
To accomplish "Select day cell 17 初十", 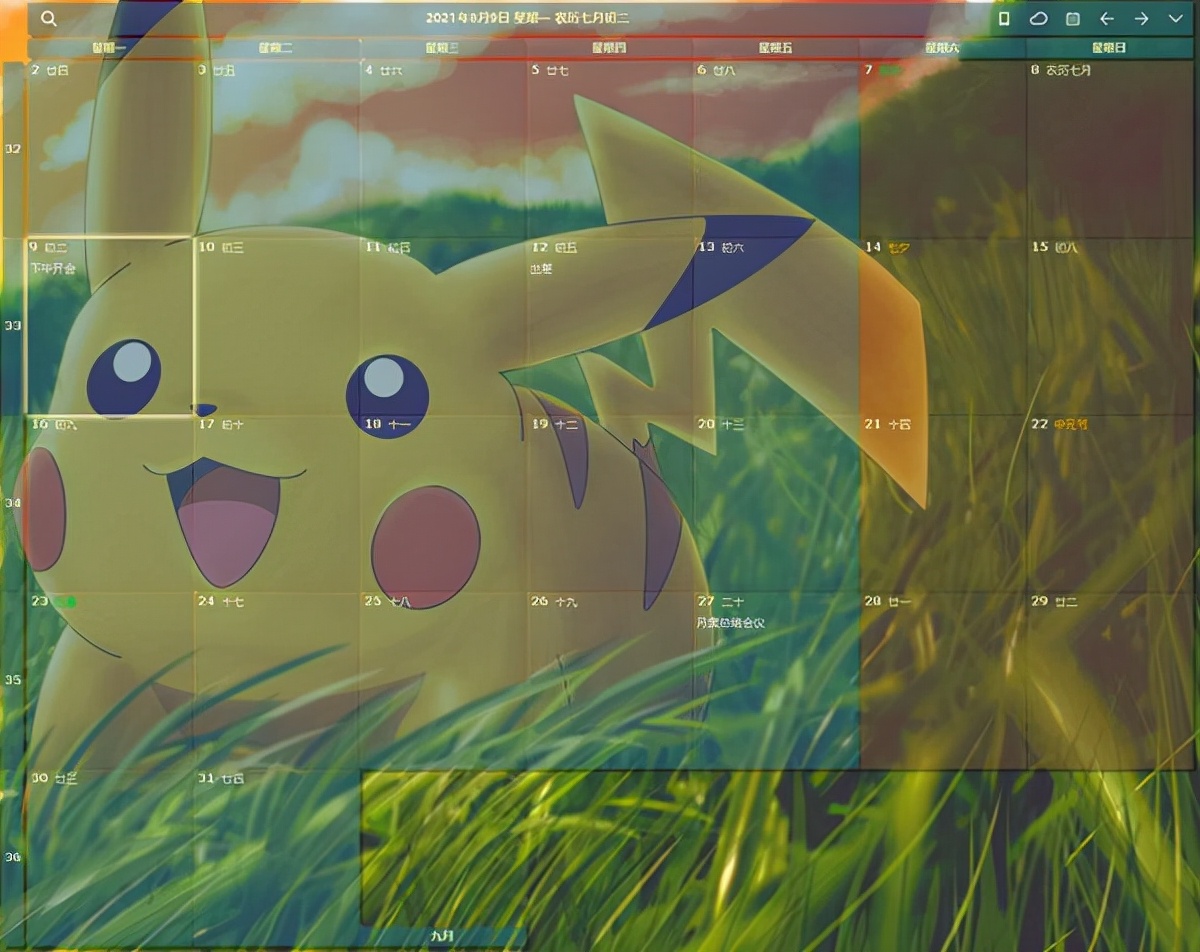I will tap(276, 503).
